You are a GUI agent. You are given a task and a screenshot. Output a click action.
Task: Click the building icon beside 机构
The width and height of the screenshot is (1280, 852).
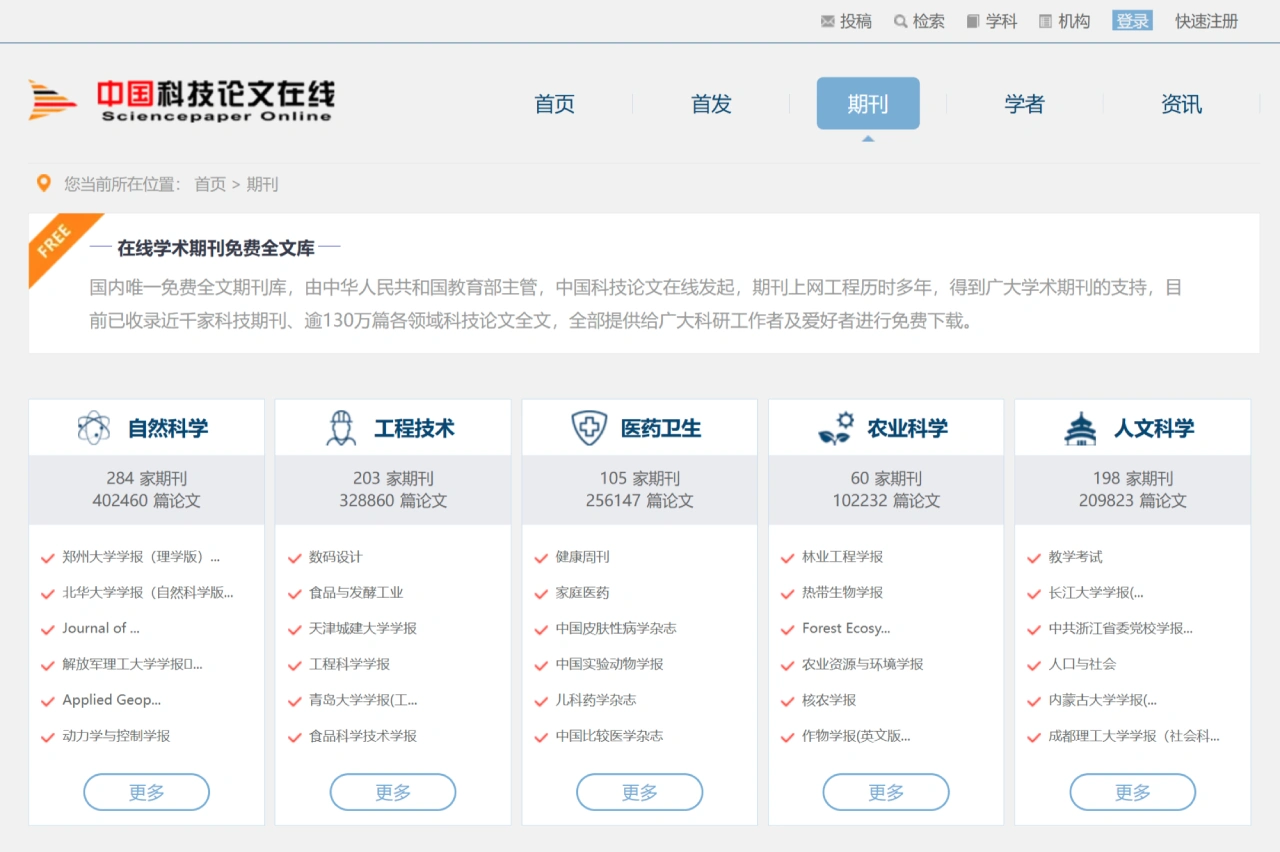1045,21
